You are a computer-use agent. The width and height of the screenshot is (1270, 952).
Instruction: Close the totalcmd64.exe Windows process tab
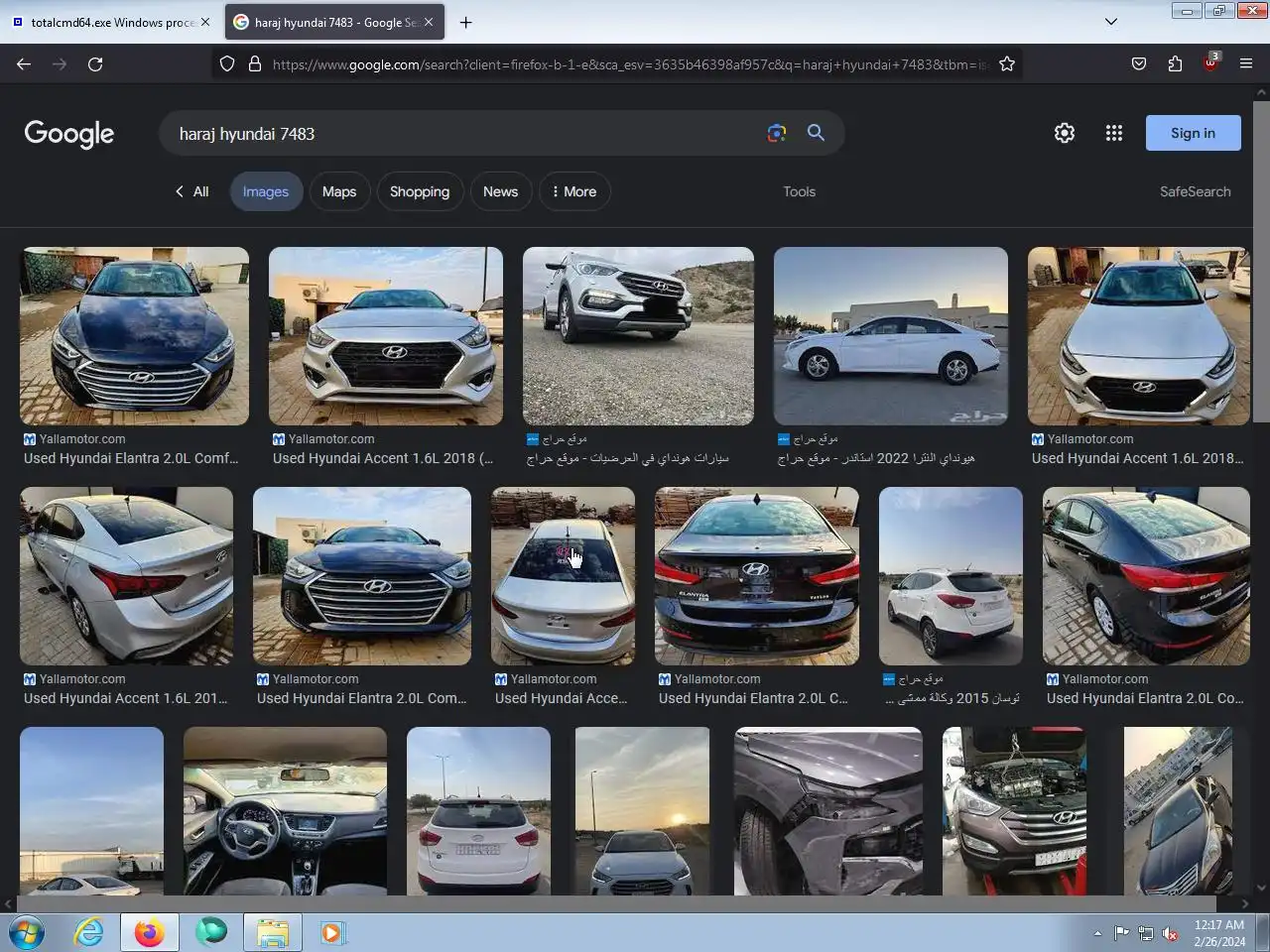205,22
